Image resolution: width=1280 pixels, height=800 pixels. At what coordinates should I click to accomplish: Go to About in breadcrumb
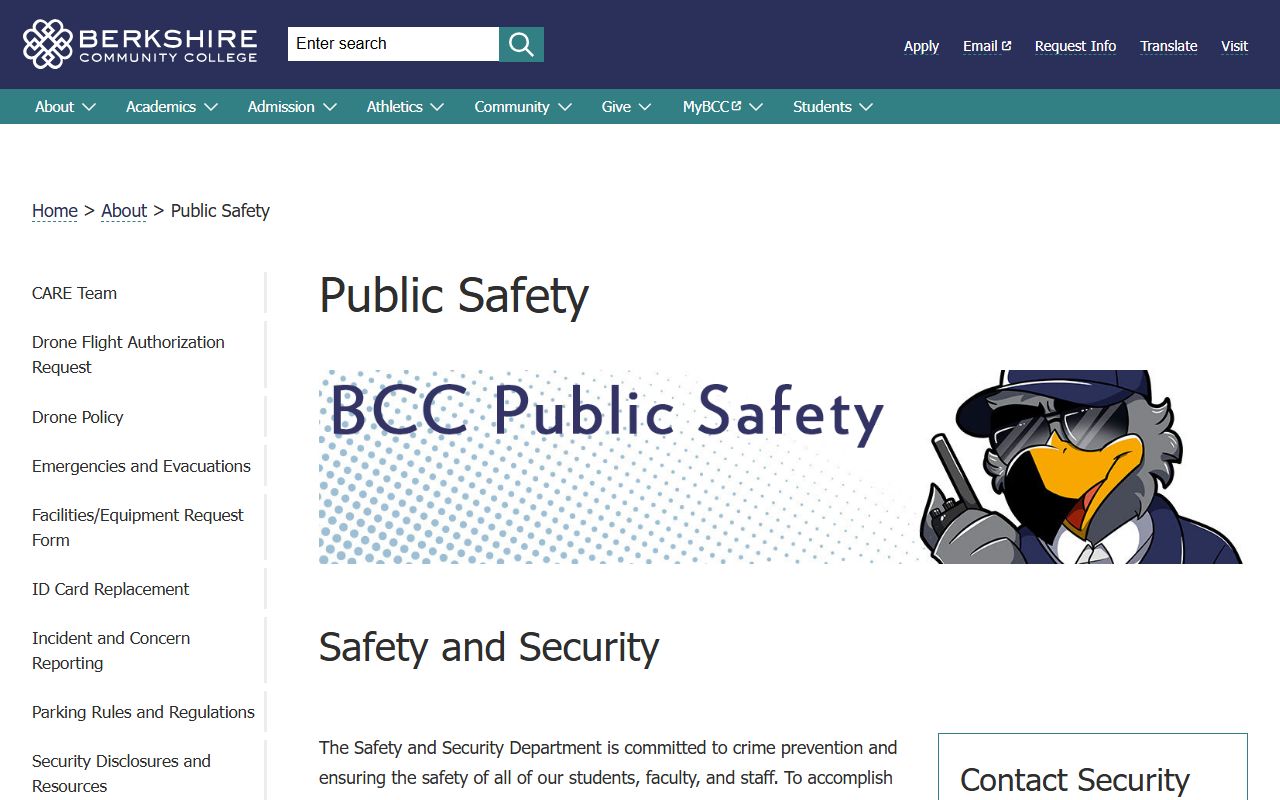coord(124,211)
